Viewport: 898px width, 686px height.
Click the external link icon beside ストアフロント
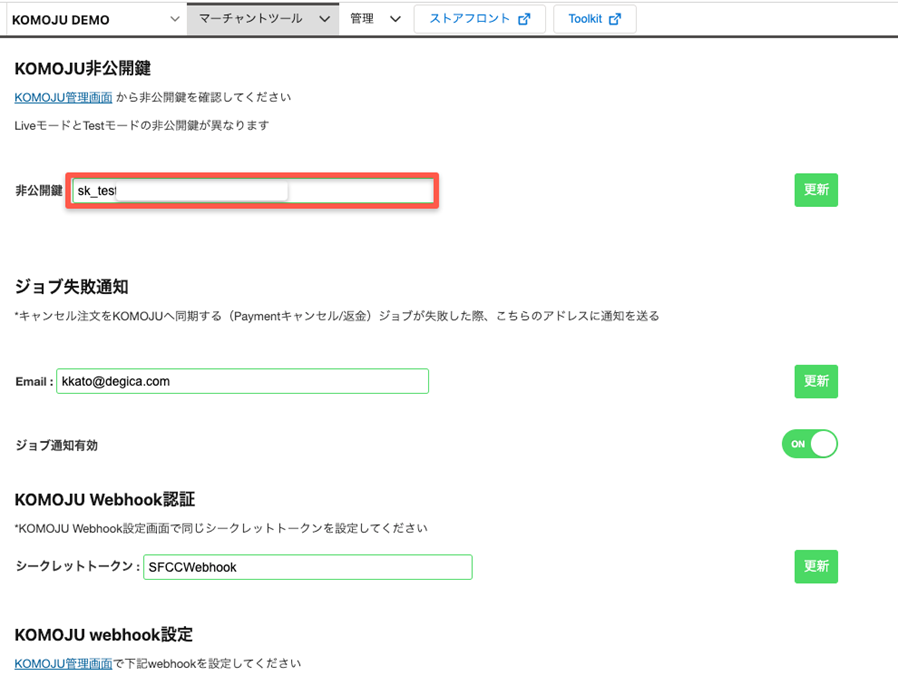(x=524, y=19)
